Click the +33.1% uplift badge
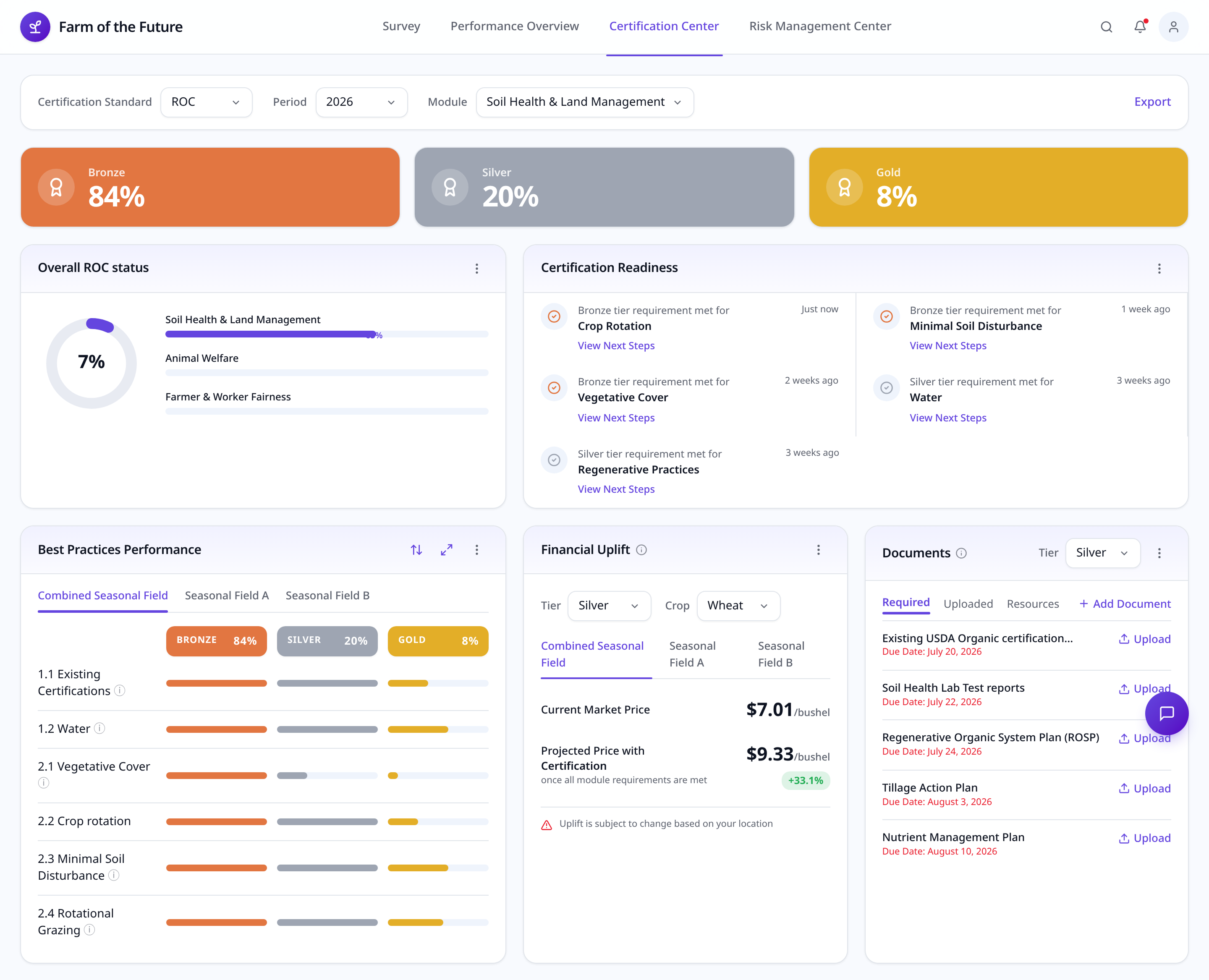 (805, 780)
